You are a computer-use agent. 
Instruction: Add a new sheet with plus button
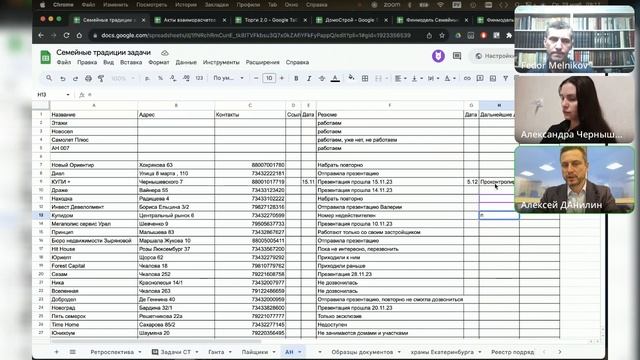click(x=56, y=352)
